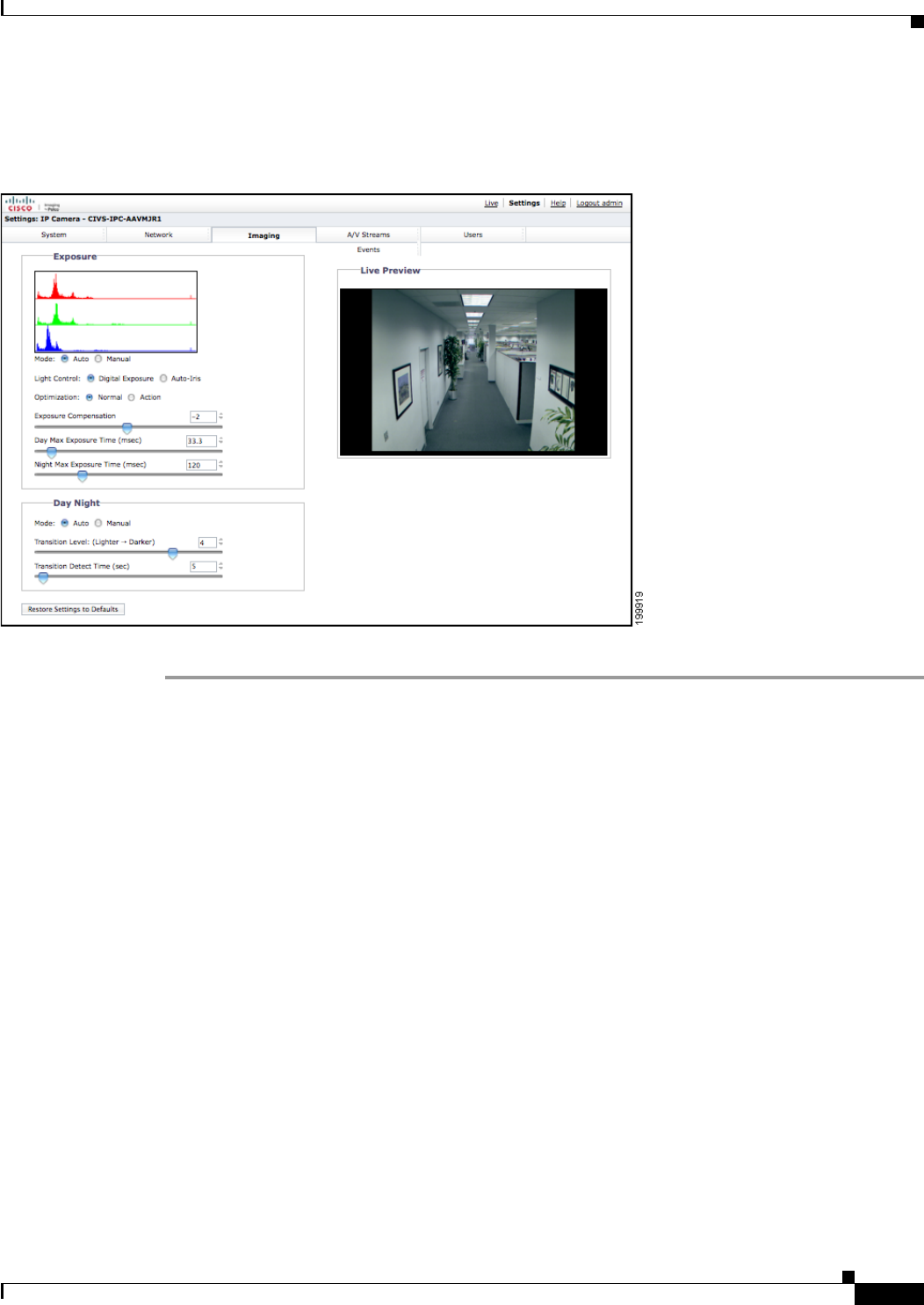Select Auto exposure mode

tap(65, 359)
